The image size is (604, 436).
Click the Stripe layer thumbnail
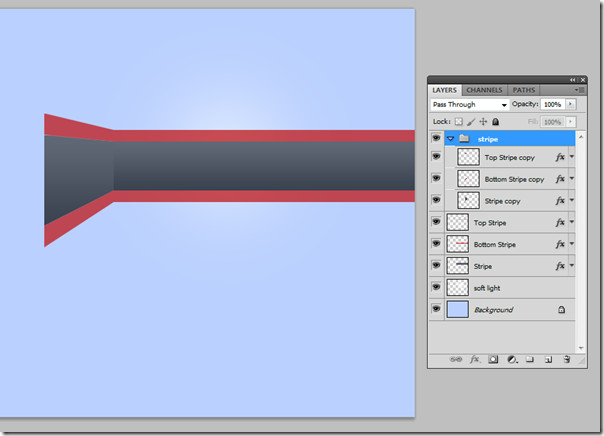point(458,266)
